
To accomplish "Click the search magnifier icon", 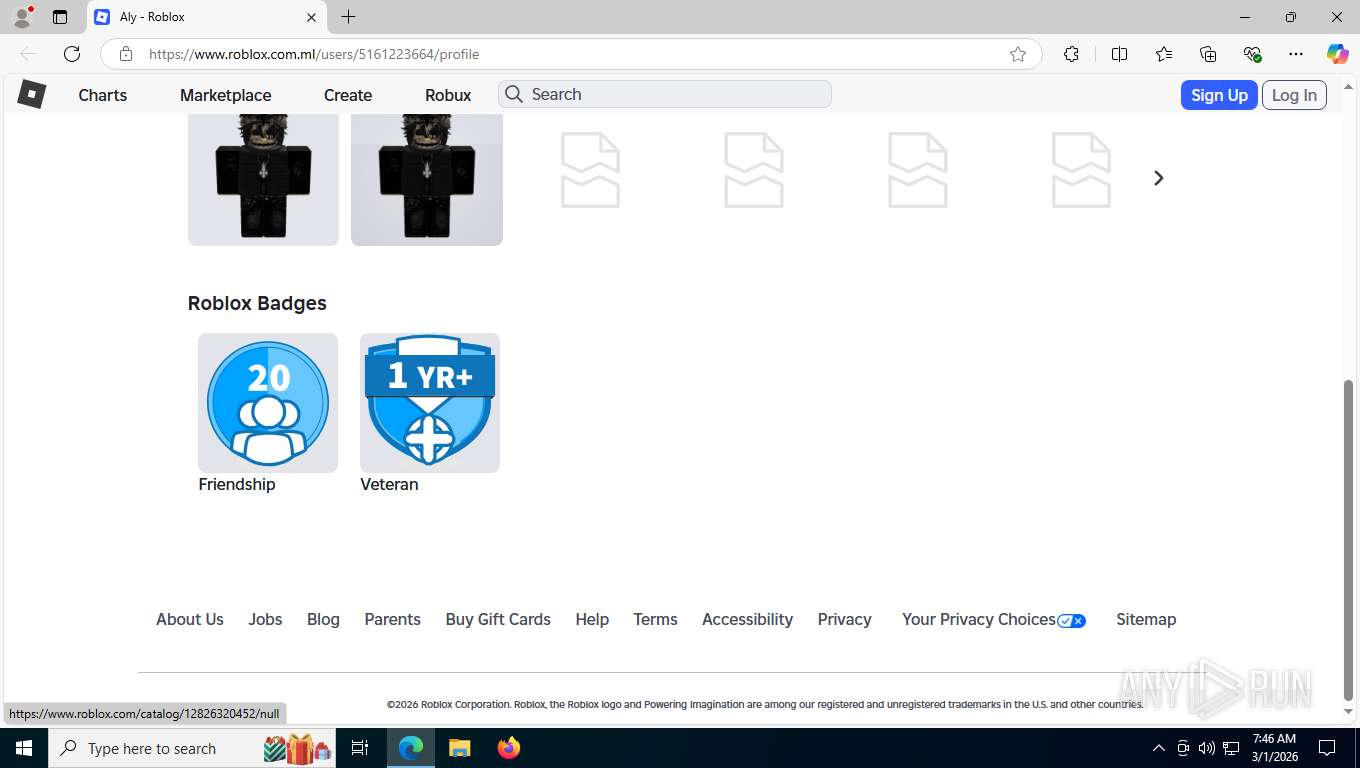I will point(514,94).
